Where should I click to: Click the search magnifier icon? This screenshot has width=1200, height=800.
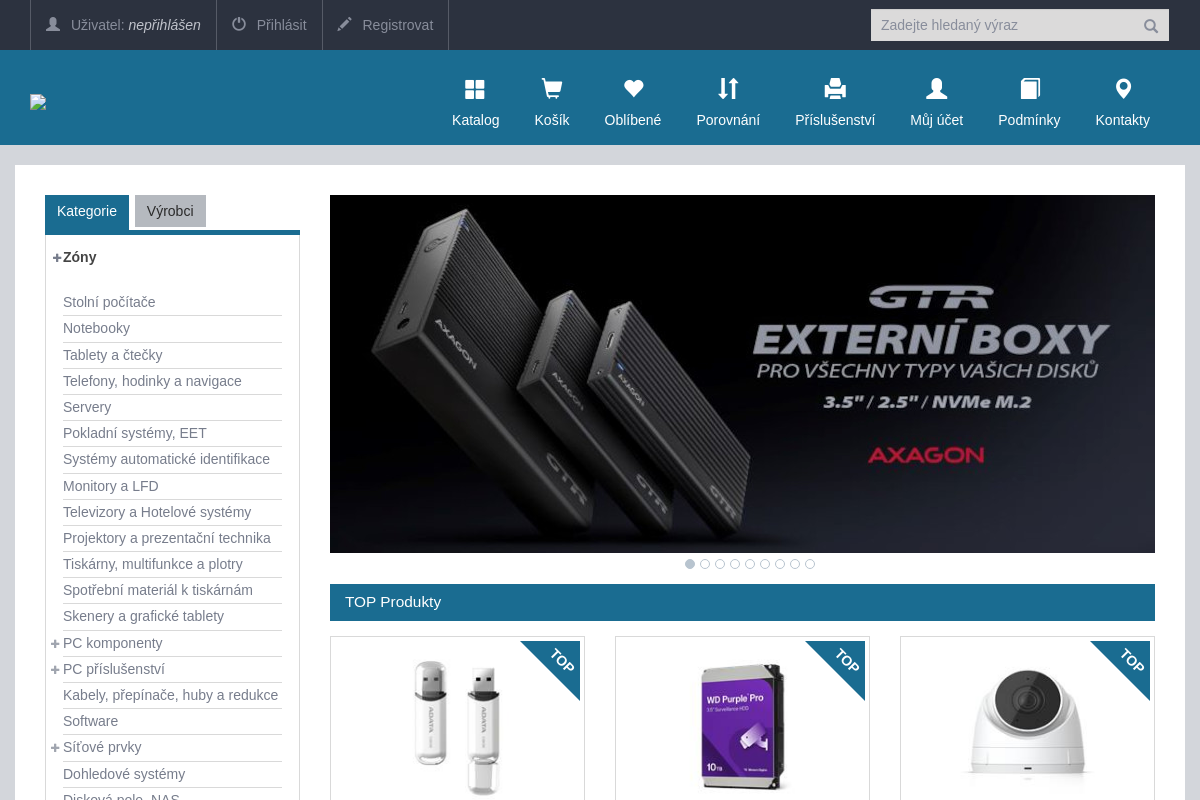pos(1151,26)
